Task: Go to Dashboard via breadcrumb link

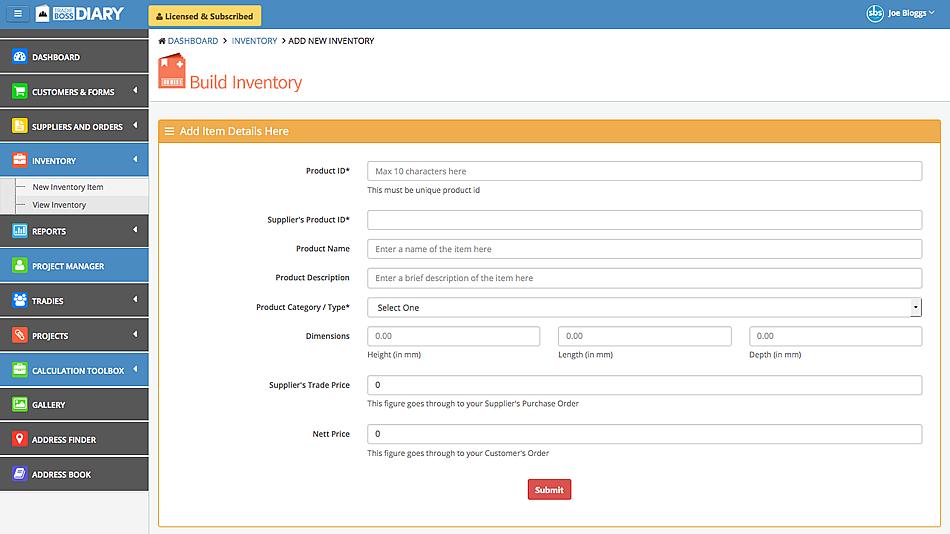Action: pos(191,41)
